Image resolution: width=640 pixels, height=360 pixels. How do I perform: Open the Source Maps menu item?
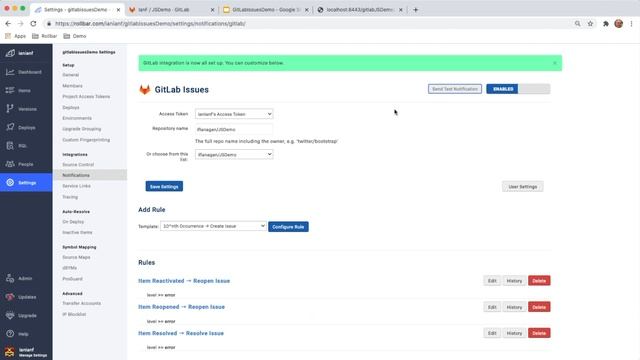pos(76,257)
